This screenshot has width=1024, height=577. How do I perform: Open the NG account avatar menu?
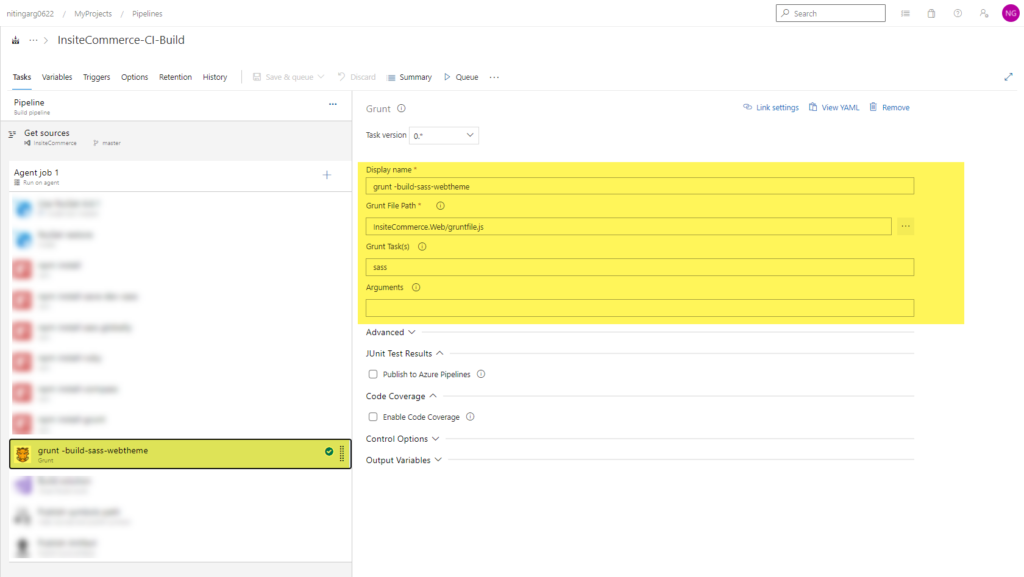pyautogui.click(x=1010, y=13)
